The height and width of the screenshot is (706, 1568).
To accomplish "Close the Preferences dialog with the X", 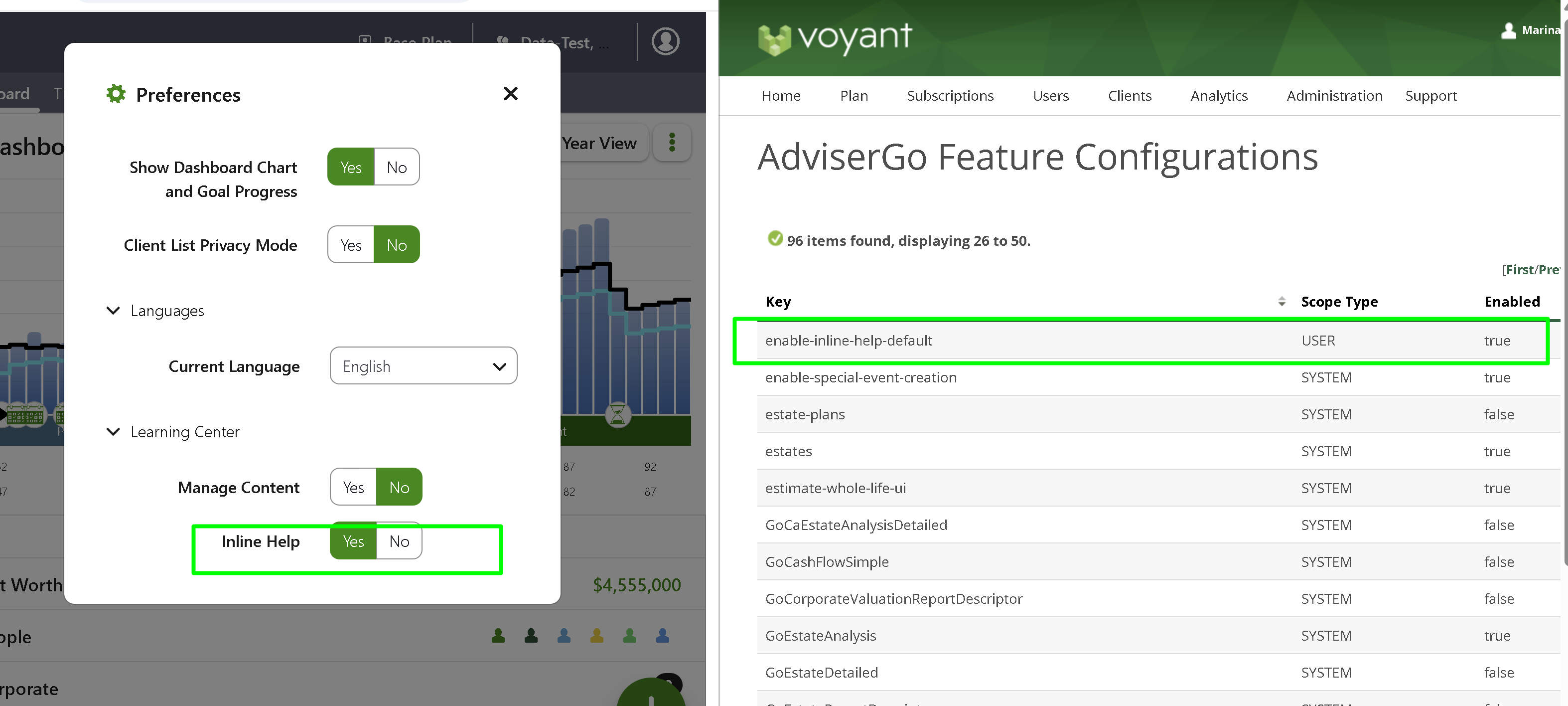I will point(510,93).
